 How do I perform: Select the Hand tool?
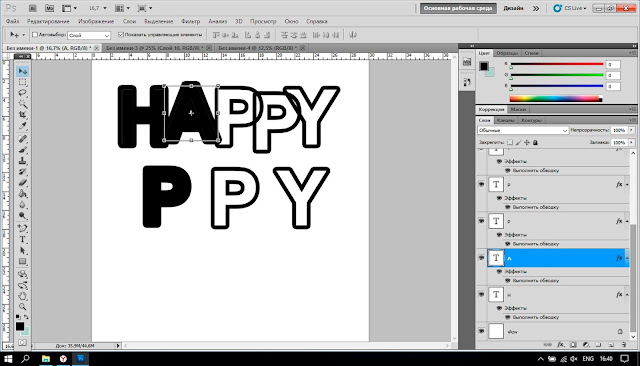tap(22, 296)
